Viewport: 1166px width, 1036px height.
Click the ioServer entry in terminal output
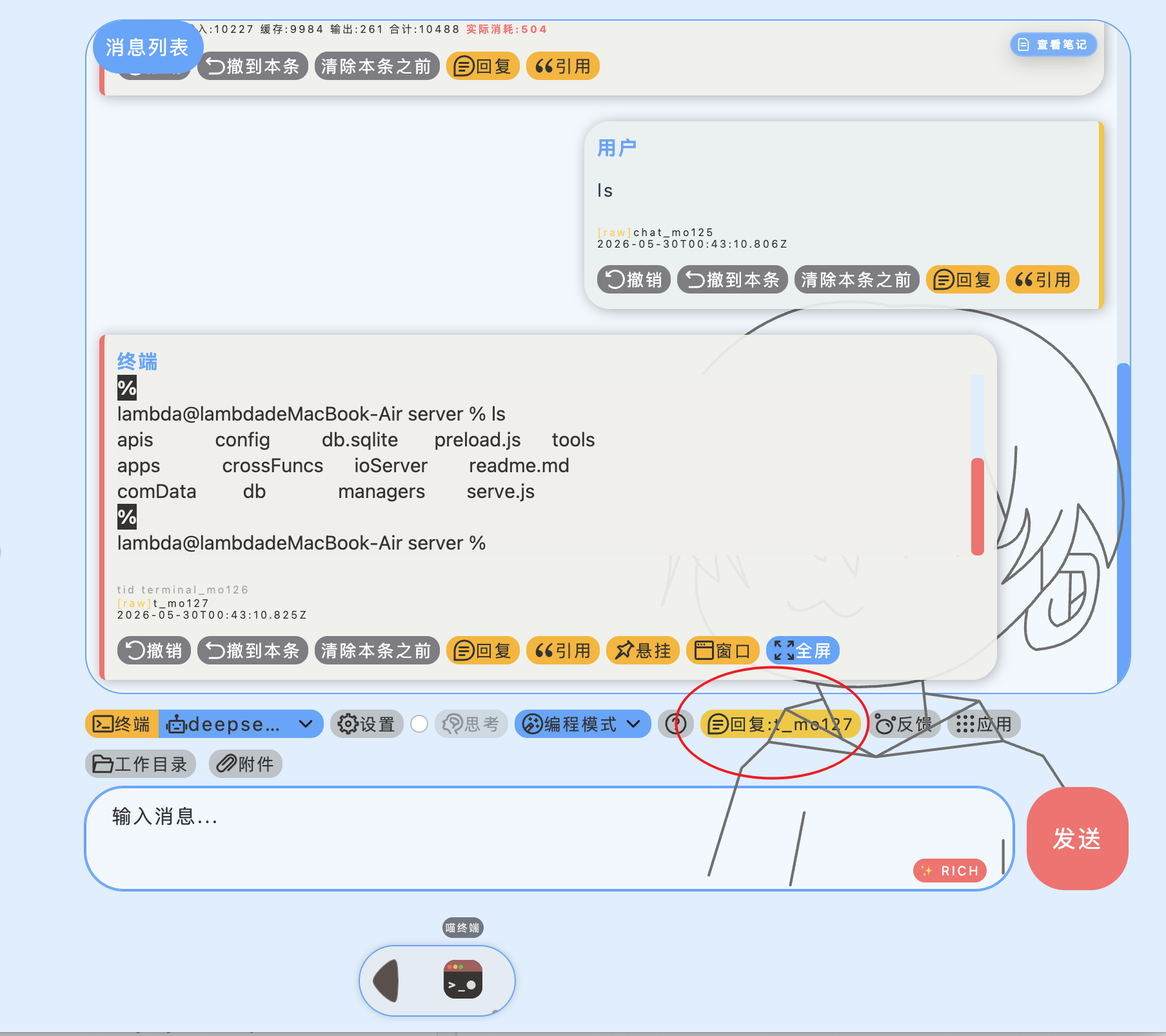[x=391, y=466]
